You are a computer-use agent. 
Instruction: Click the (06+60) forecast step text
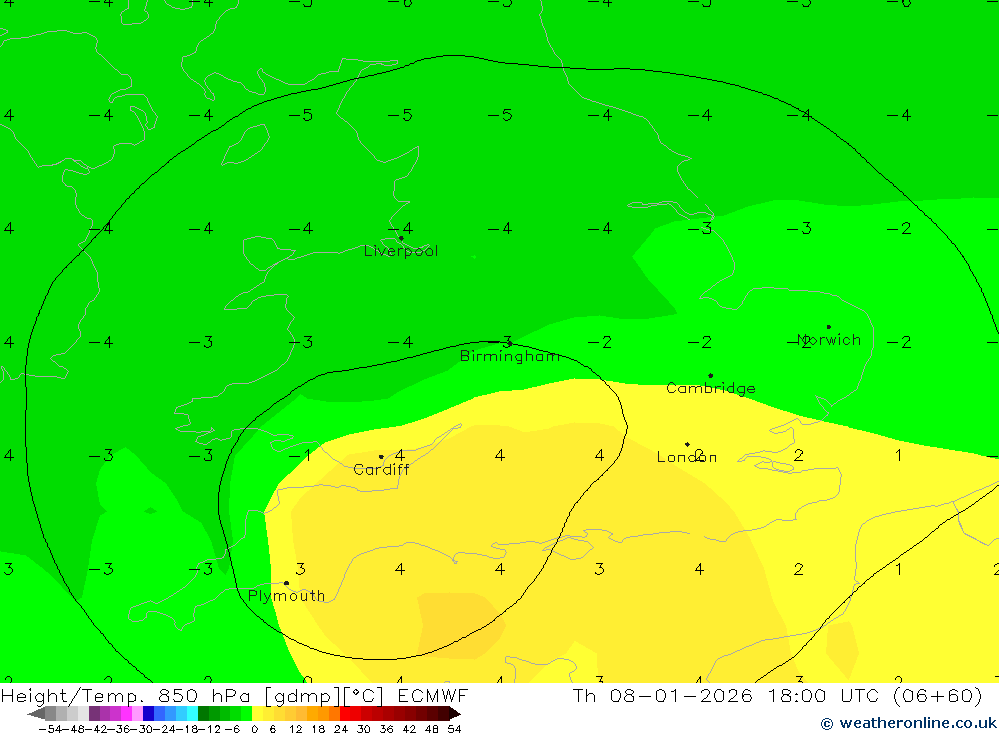938,695
